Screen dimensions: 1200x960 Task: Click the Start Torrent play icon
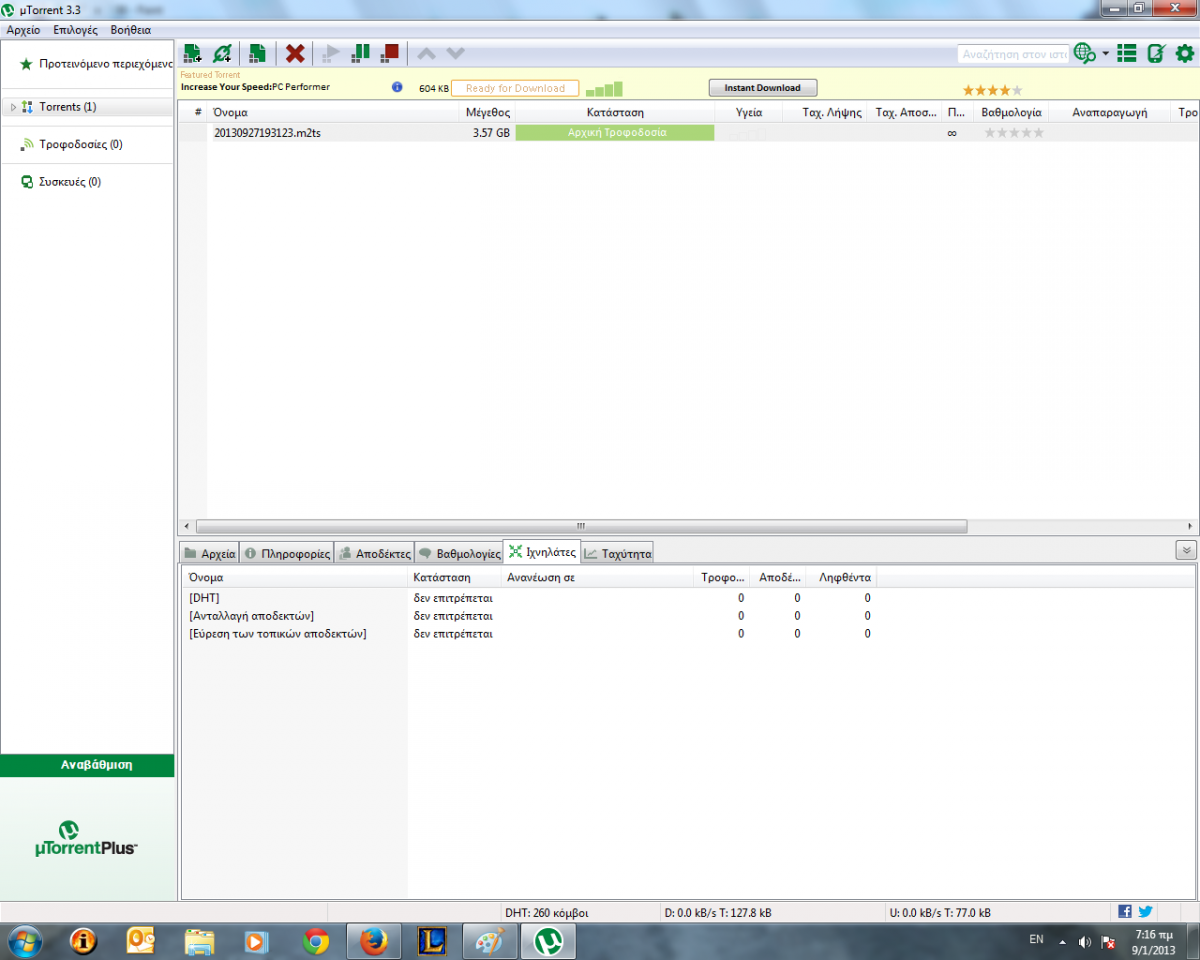[330, 53]
